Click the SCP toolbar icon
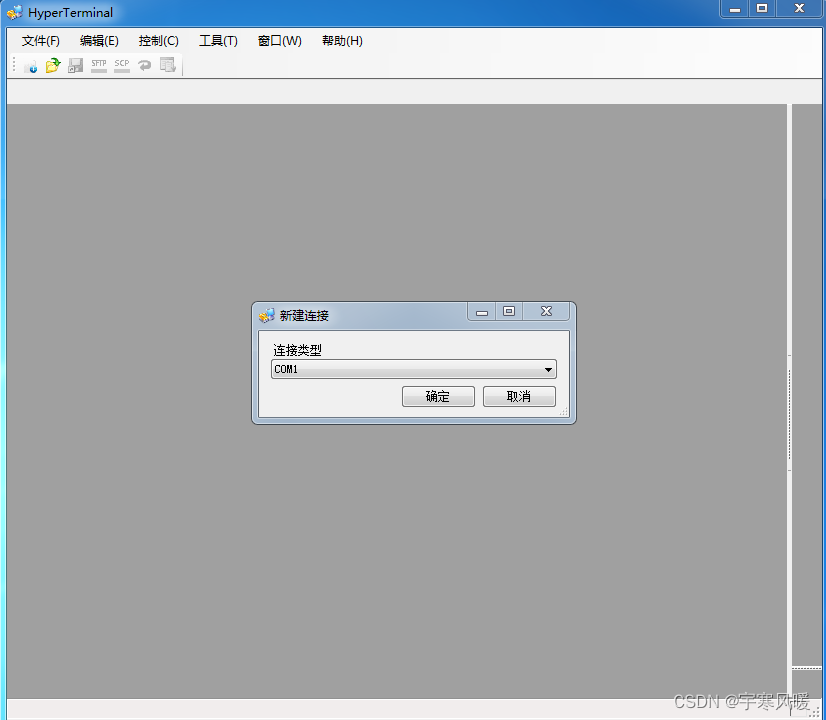826x720 pixels. (122, 65)
